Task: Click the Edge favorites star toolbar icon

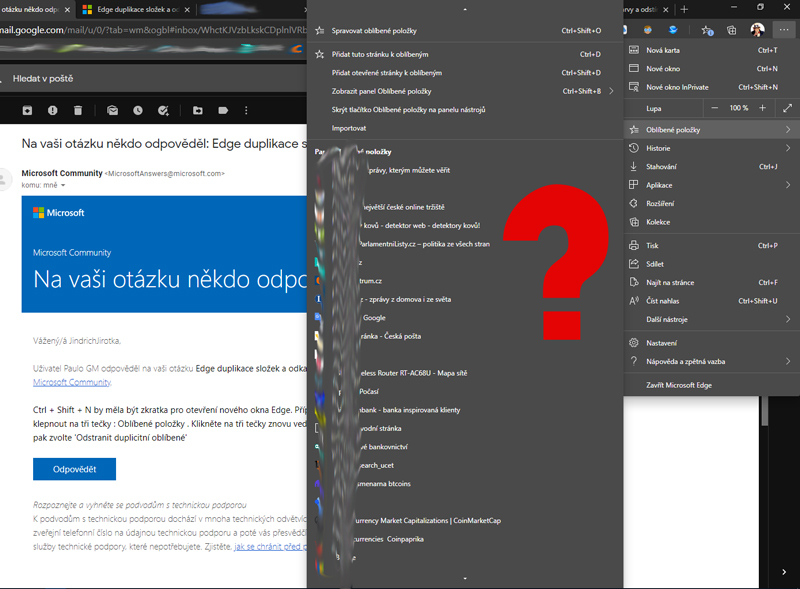Action: (707, 30)
